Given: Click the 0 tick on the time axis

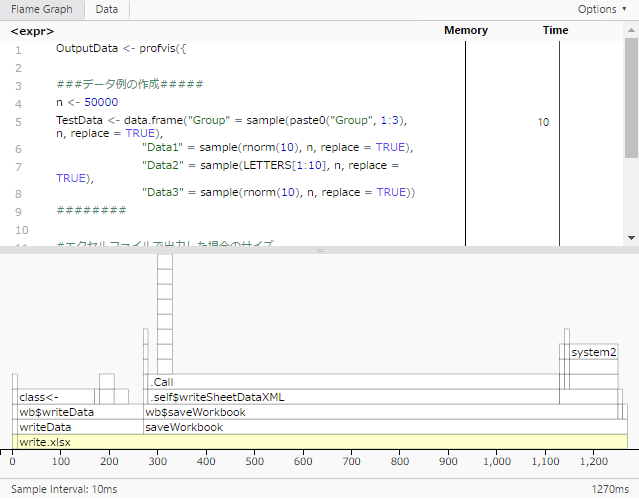Looking at the screenshot, I should click(13, 461).
